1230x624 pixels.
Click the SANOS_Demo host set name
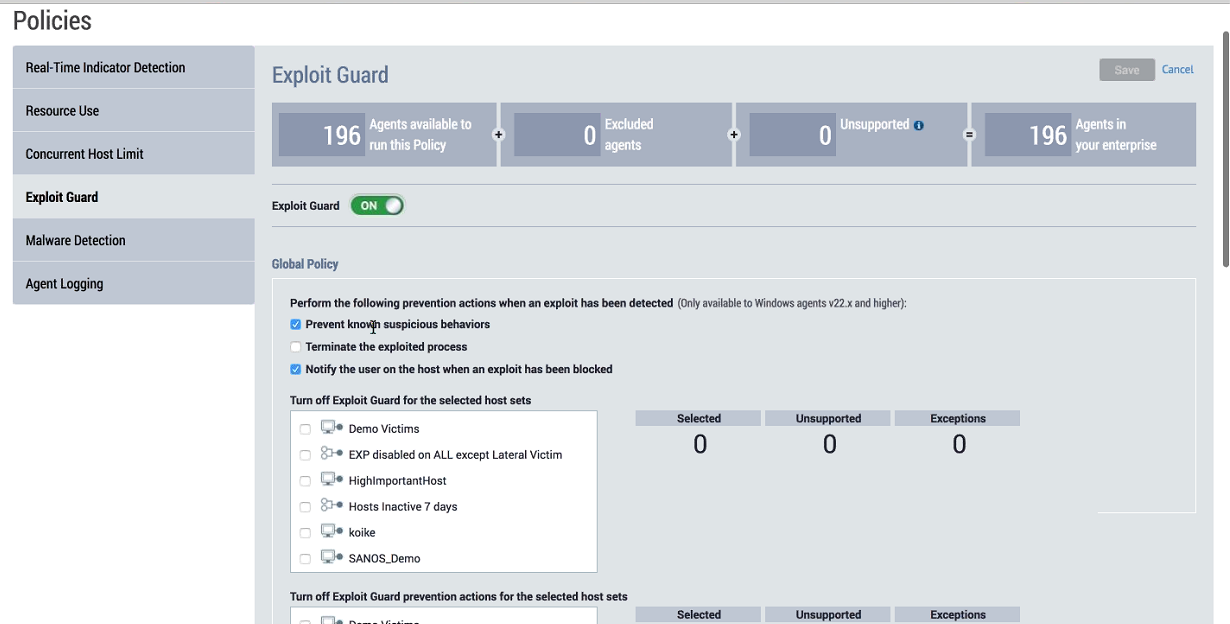[x=385, y=559]
